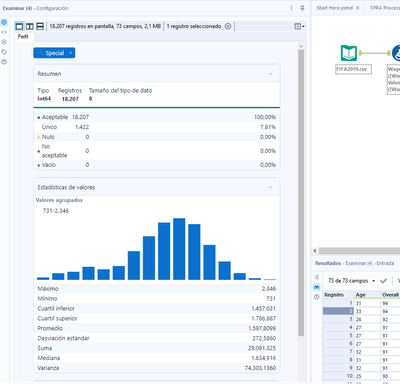
Task: Switch to single-pane layout view
Action: [20, 26]
